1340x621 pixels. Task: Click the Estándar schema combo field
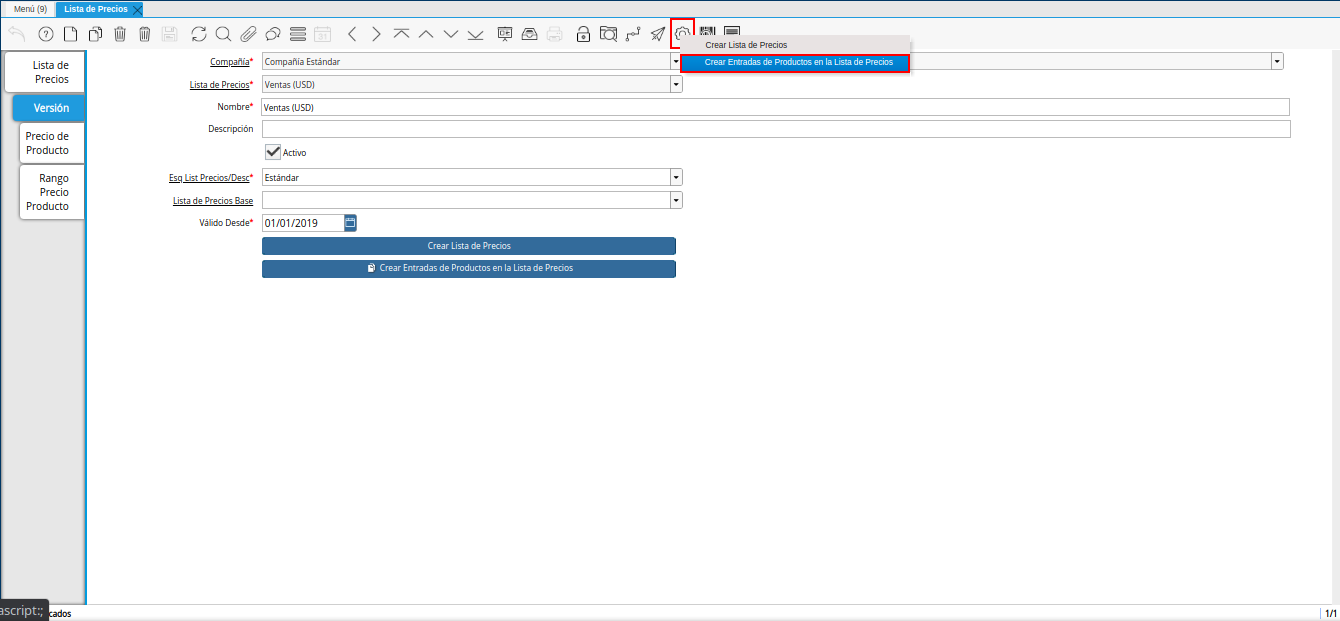(466, 177)
